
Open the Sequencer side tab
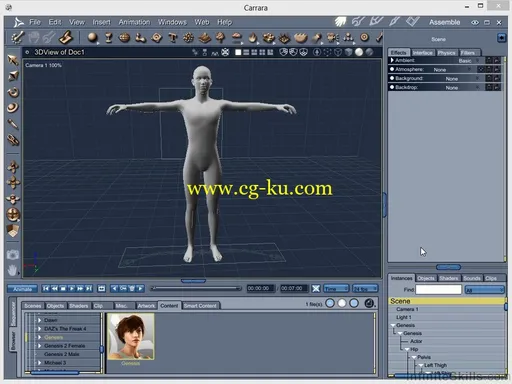click(x=13, y=314)
